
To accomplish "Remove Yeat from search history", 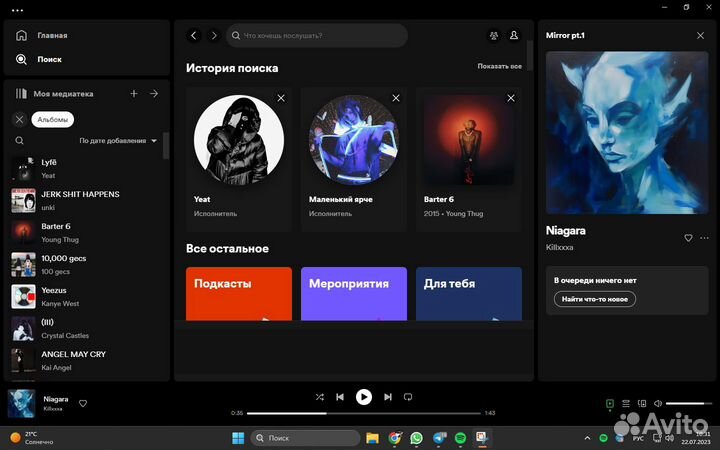I will coord(281,98).
